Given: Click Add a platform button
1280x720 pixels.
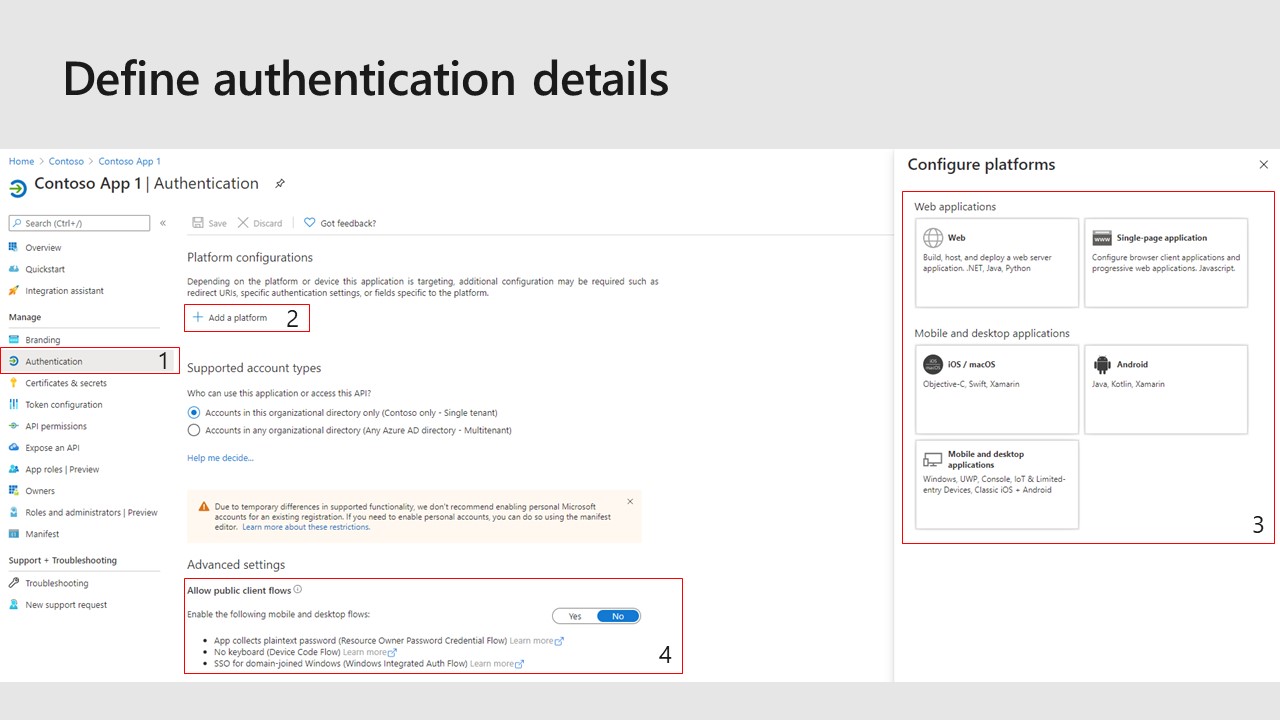Looking at the screenshot, I should click(x=231, y=318).
